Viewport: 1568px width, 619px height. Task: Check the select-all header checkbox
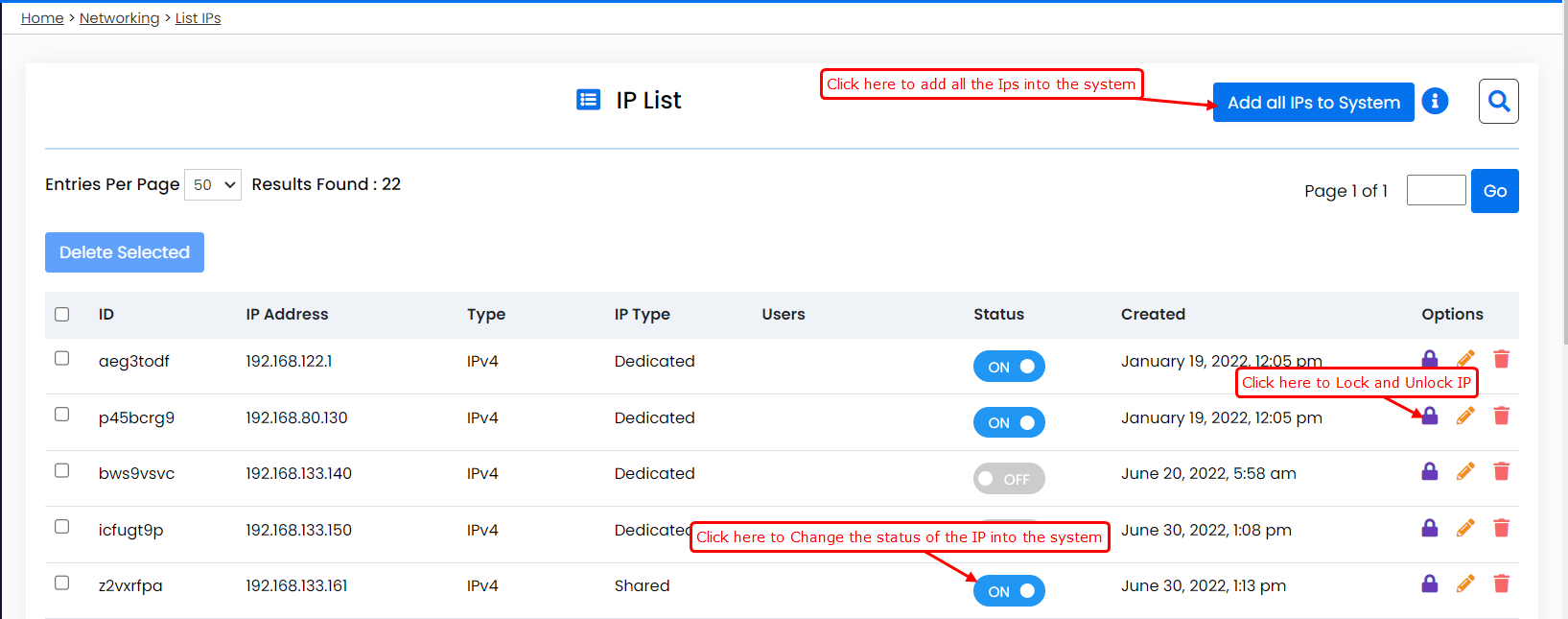coord(62,315)
